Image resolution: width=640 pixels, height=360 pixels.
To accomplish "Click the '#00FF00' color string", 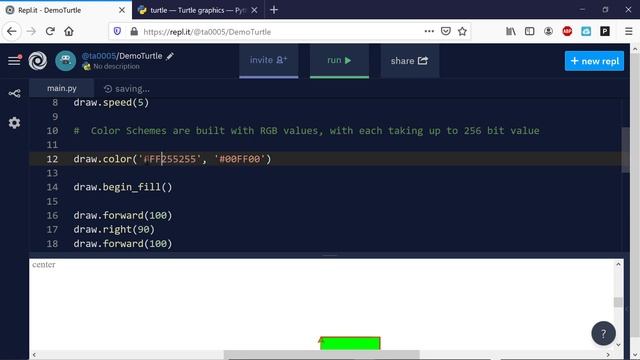I will tap(240, 159).
